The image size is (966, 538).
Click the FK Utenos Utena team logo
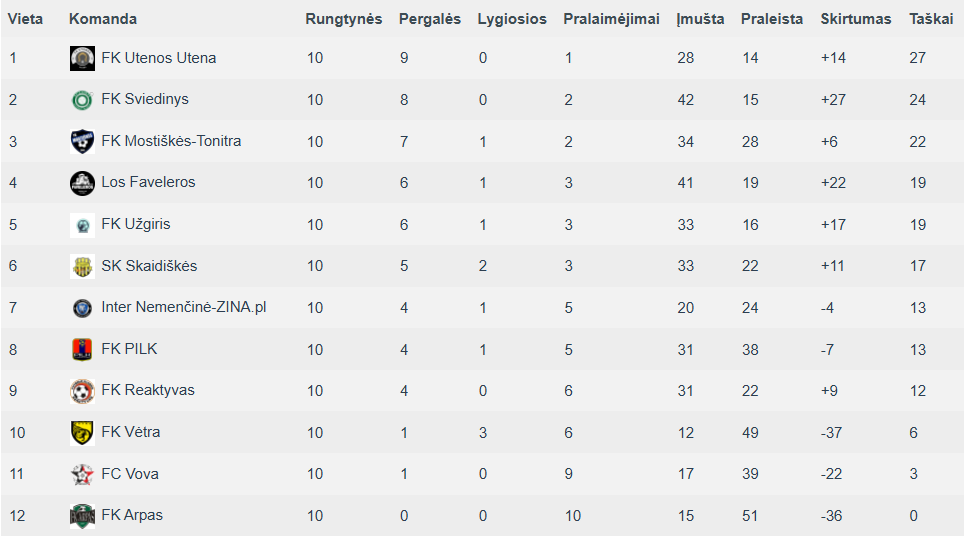(x=82, y=58)
